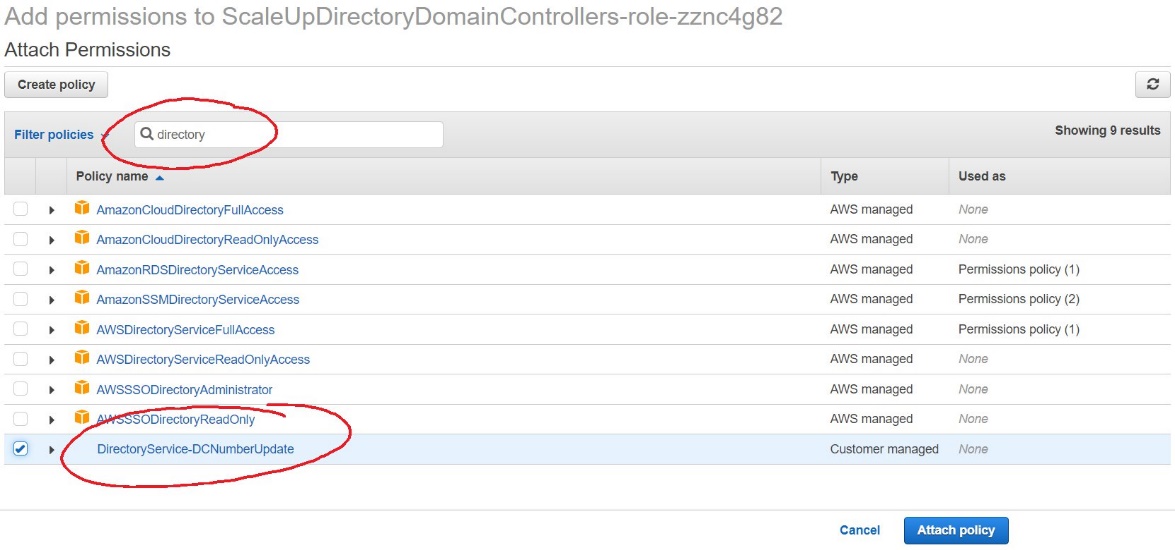1175x550 pixels.
Task: Click the Policy name sort arrow
Action: point(159,177)
